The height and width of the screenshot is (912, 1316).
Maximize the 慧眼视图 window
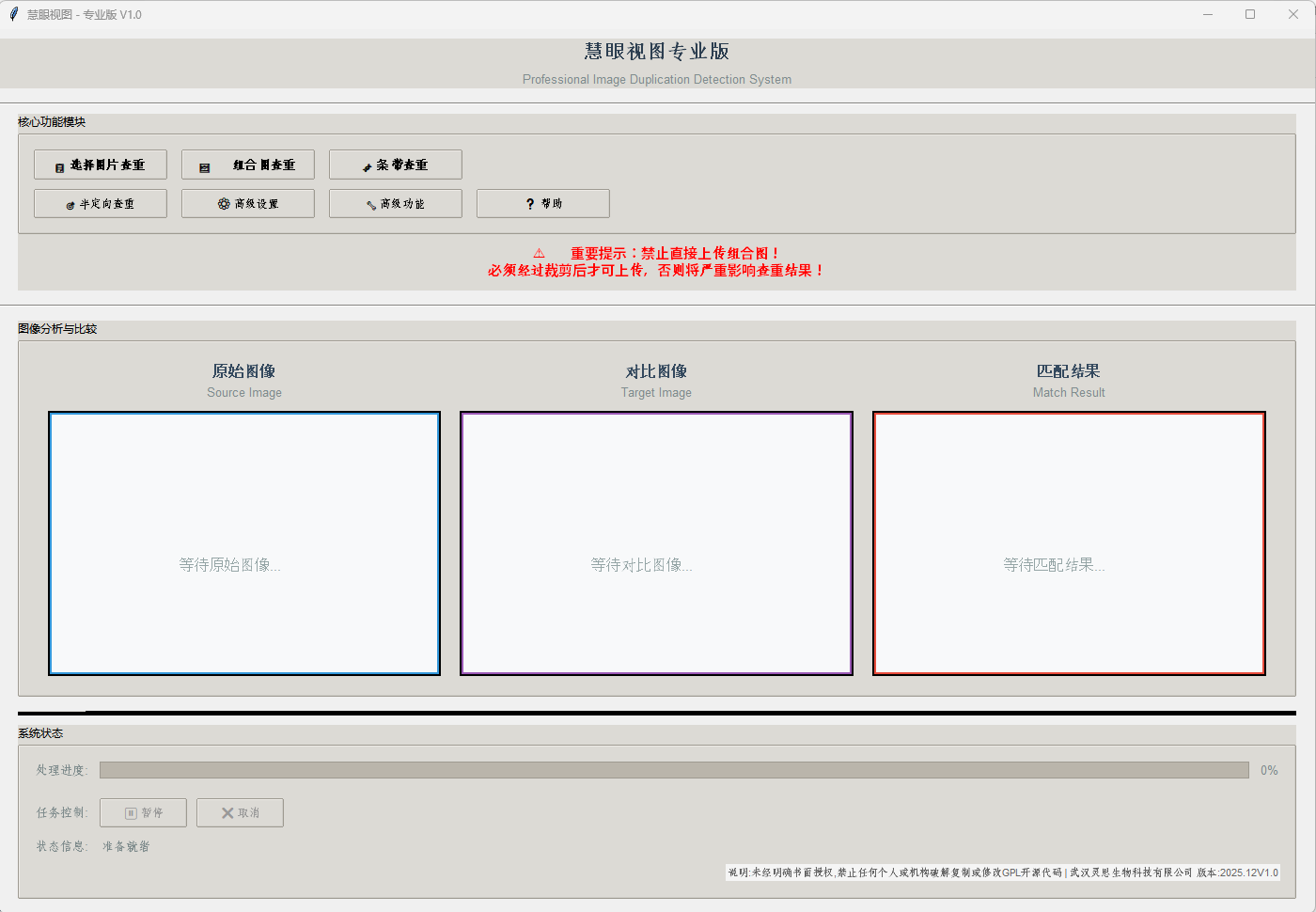(x=1250, y=14)
